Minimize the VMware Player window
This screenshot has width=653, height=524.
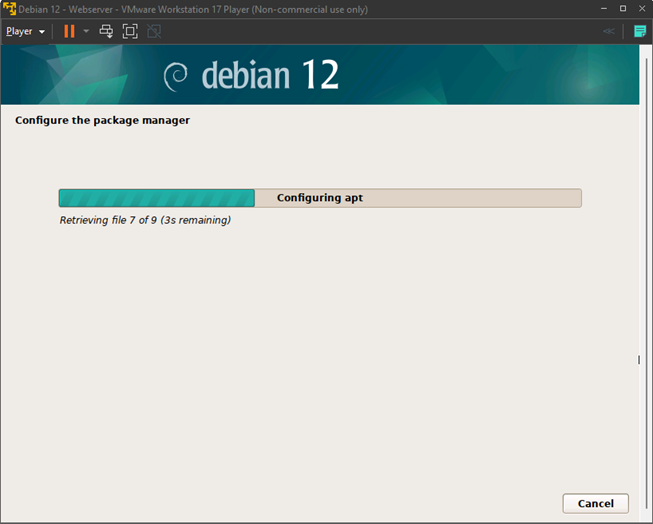click(601, 9)
